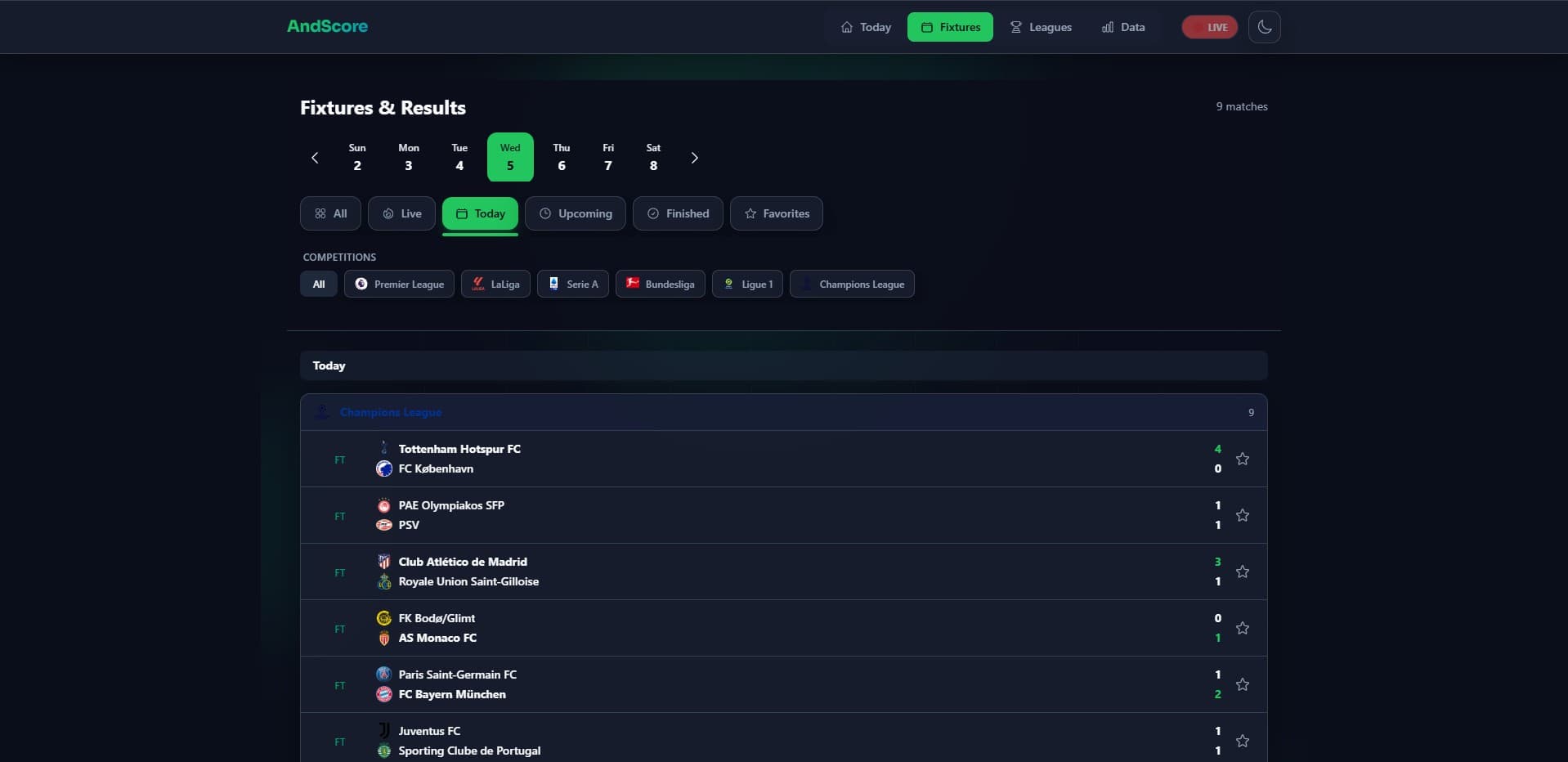Click the FK Bodø/Glimt crest icon

point(383,618)
